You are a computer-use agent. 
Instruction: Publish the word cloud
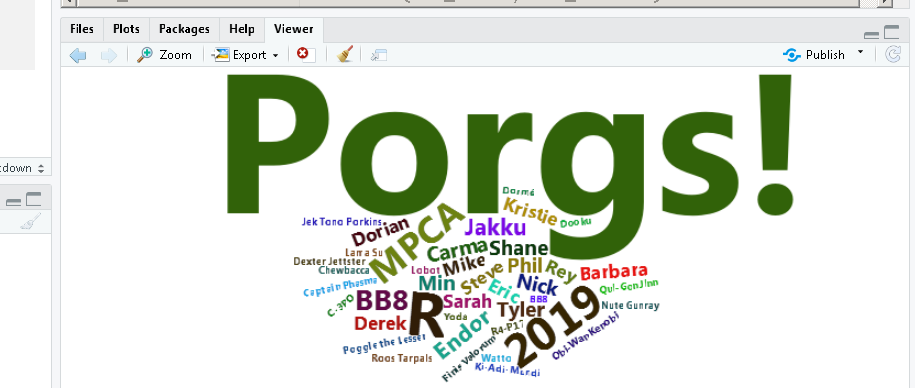[814, 55]
